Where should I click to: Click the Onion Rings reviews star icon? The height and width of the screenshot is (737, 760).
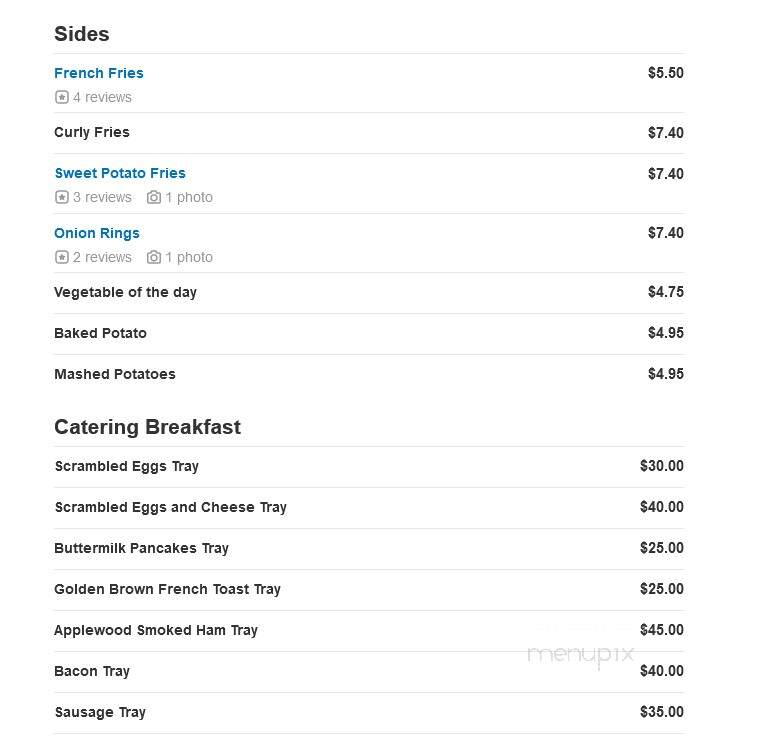(x=62, y=257)
